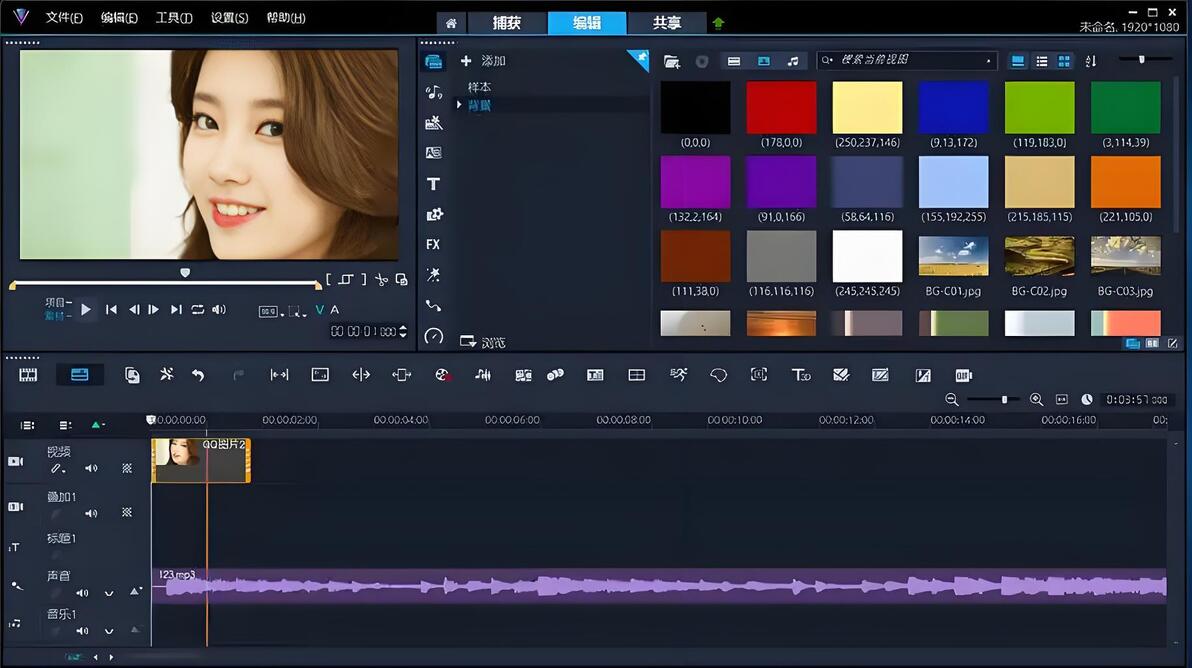Expand the 音乐1 track chevron

pyautogui.click(x=109, y=631)
